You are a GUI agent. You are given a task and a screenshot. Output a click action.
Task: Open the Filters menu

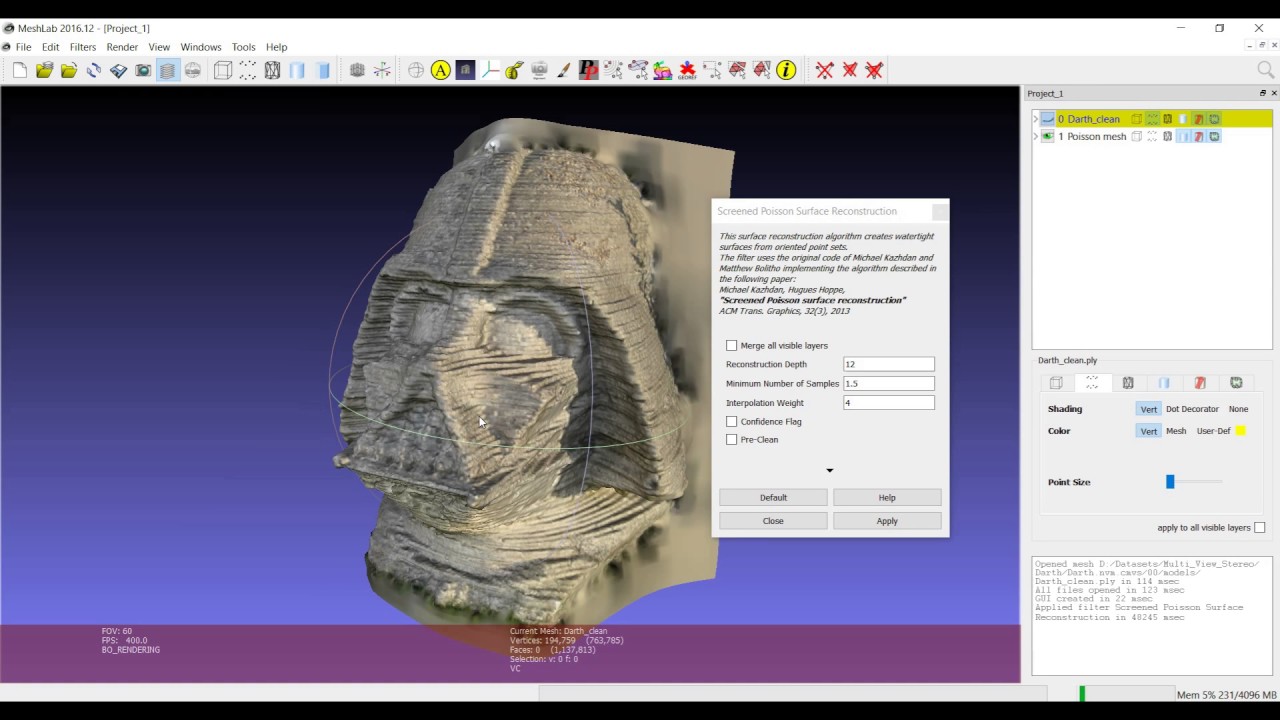coord(83,47)
